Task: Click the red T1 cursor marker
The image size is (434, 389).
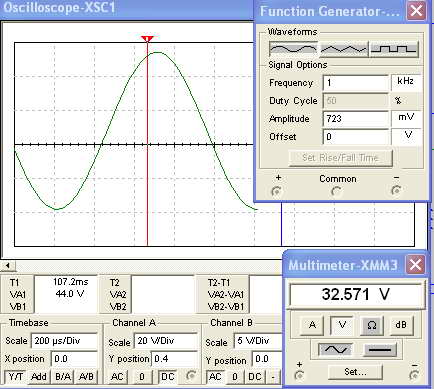Action: click(147, 39)
